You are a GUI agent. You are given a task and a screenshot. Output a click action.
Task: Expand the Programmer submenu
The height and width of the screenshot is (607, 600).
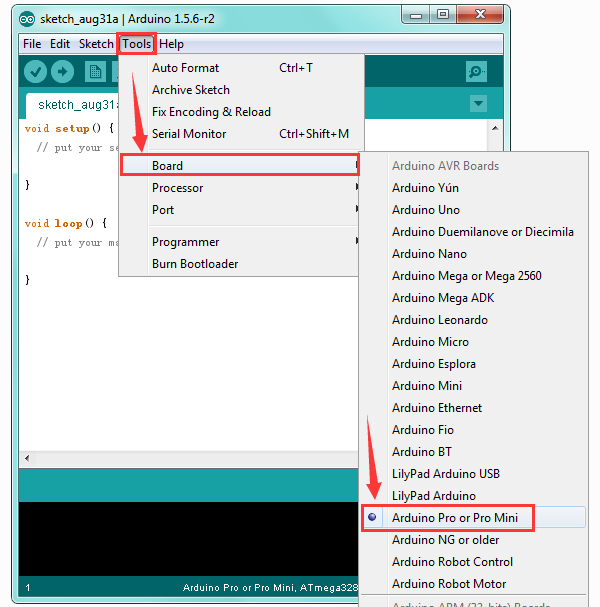click(240, 242)
